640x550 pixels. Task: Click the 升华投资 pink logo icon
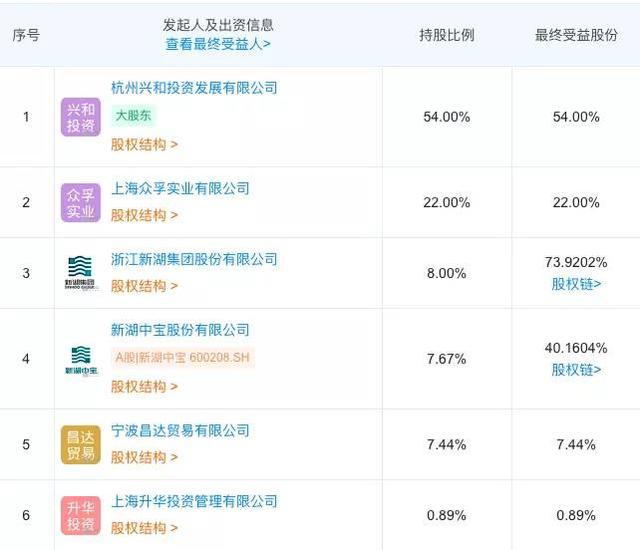pos(80,515)
